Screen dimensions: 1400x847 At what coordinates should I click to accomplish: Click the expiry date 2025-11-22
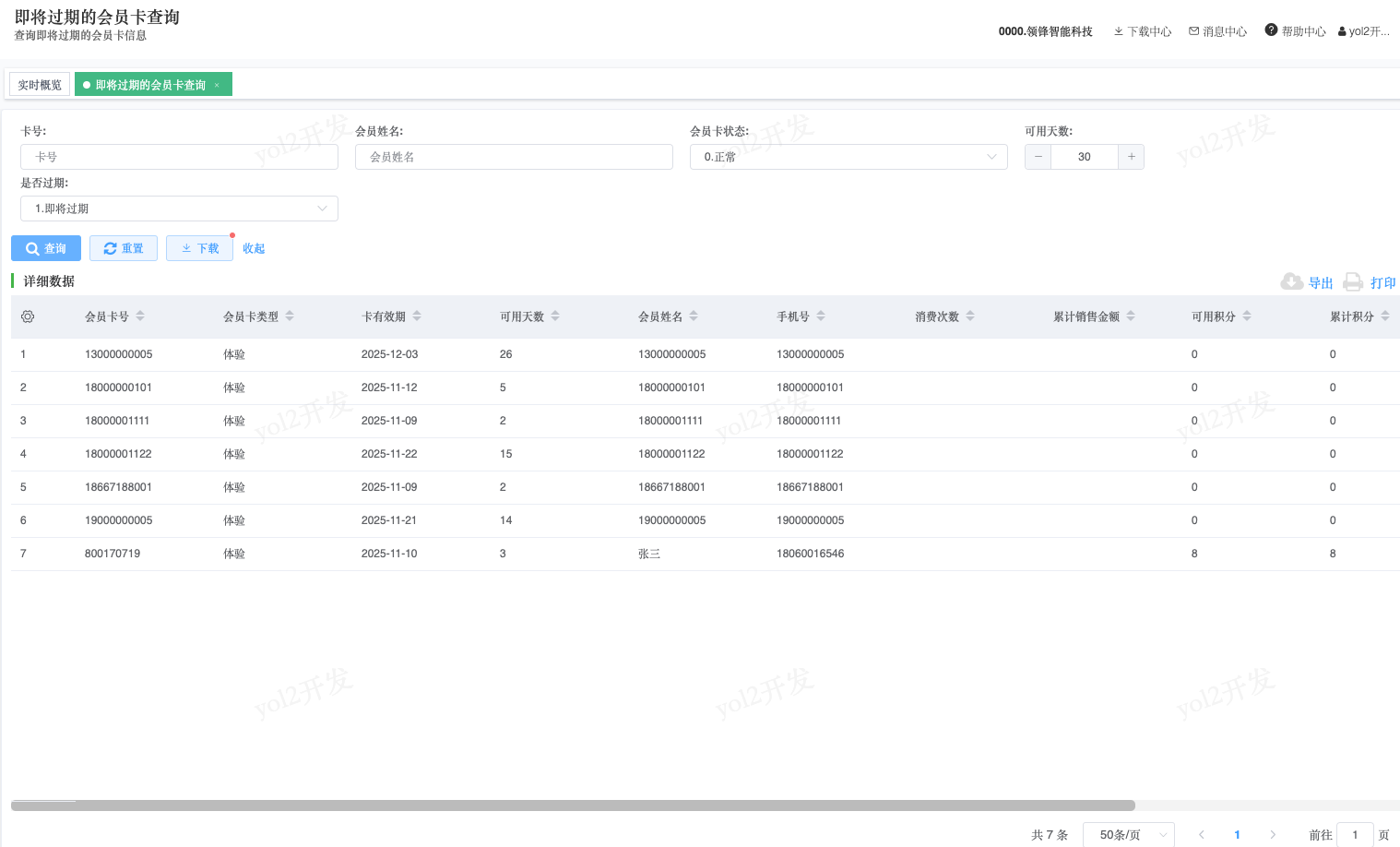389,454
